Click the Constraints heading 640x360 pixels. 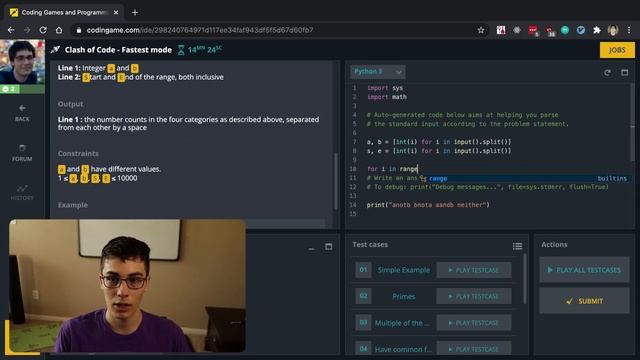tap(78, 153)
